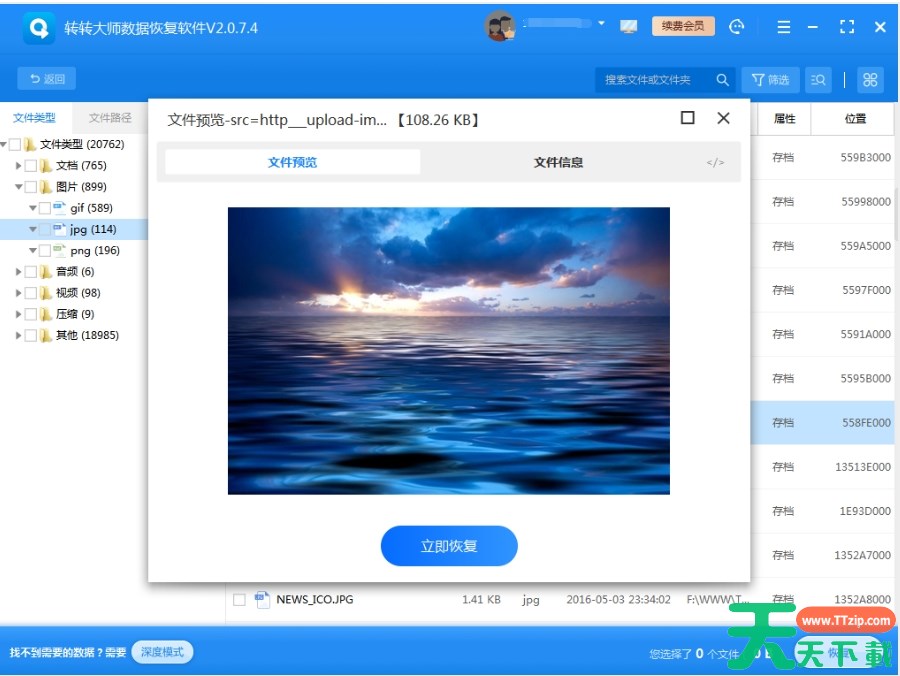900x676 pixels.
Task: Click the user avatar picture
Action: tap(500, 27)
